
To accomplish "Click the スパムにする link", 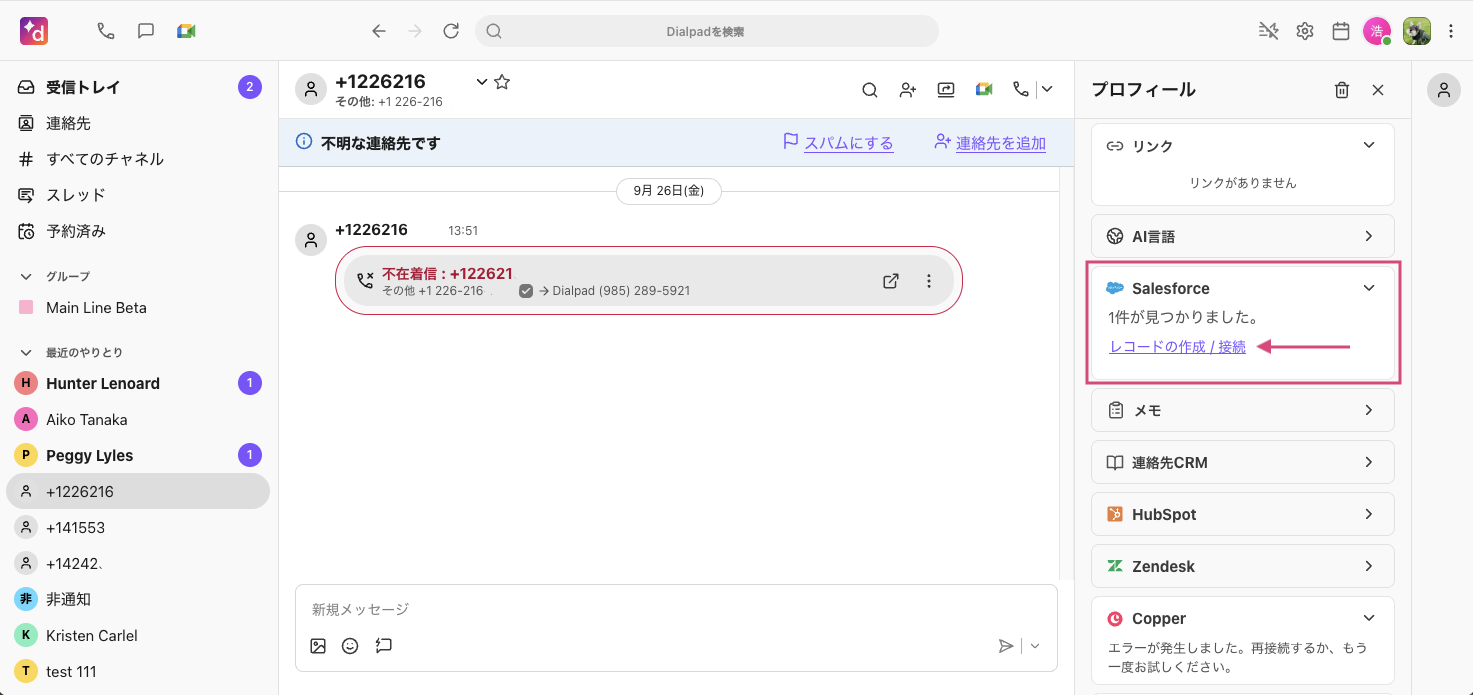I will 848,143.
